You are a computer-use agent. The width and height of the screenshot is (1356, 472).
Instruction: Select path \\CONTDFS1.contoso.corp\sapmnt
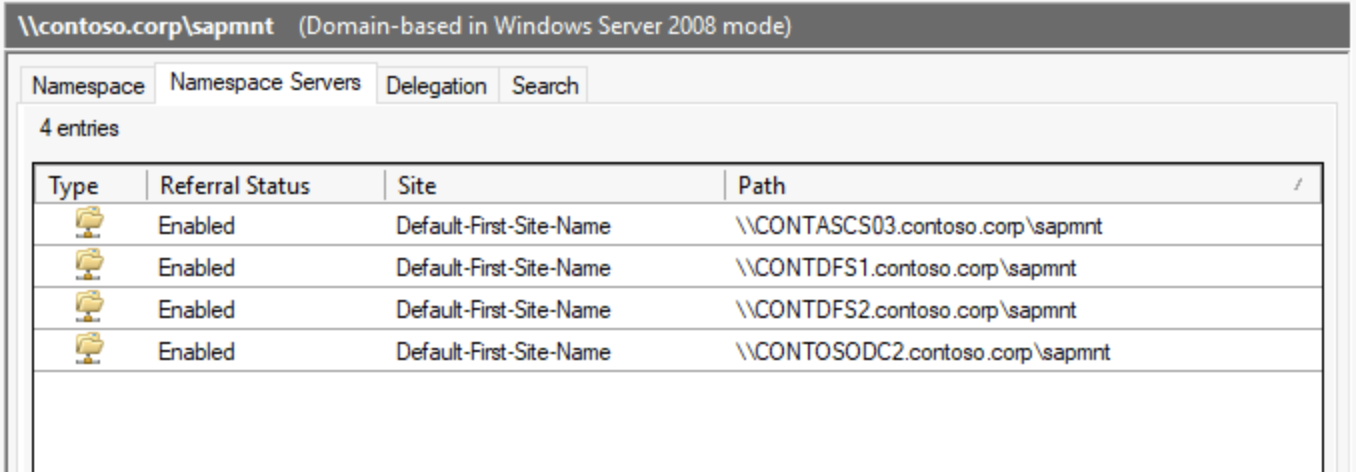pyautogui.click(x=905, y=269)
